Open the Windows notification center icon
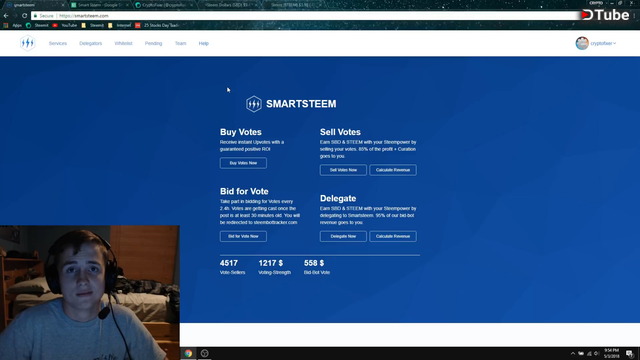 [630, 353]
